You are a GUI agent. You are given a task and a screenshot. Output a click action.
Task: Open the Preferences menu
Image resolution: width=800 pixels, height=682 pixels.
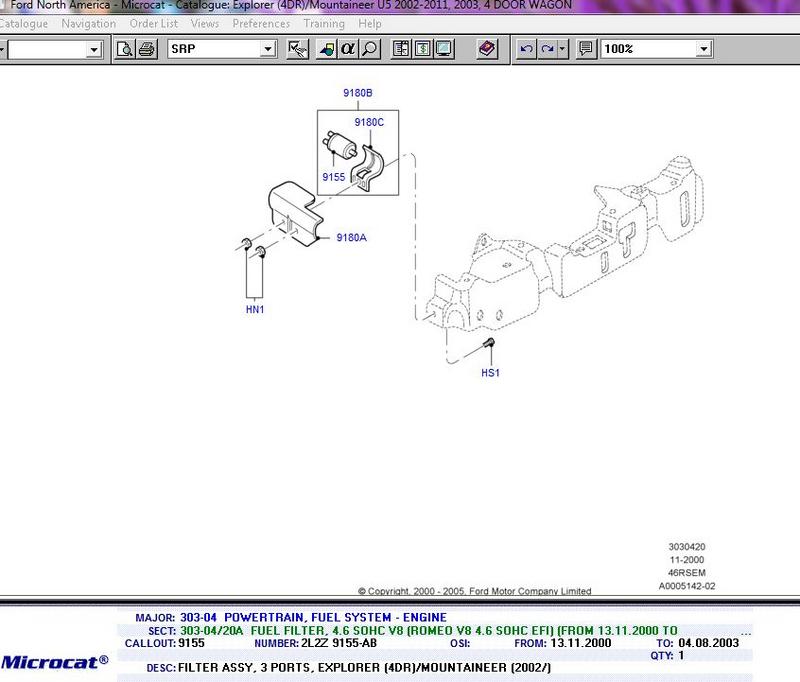(261, 23)
